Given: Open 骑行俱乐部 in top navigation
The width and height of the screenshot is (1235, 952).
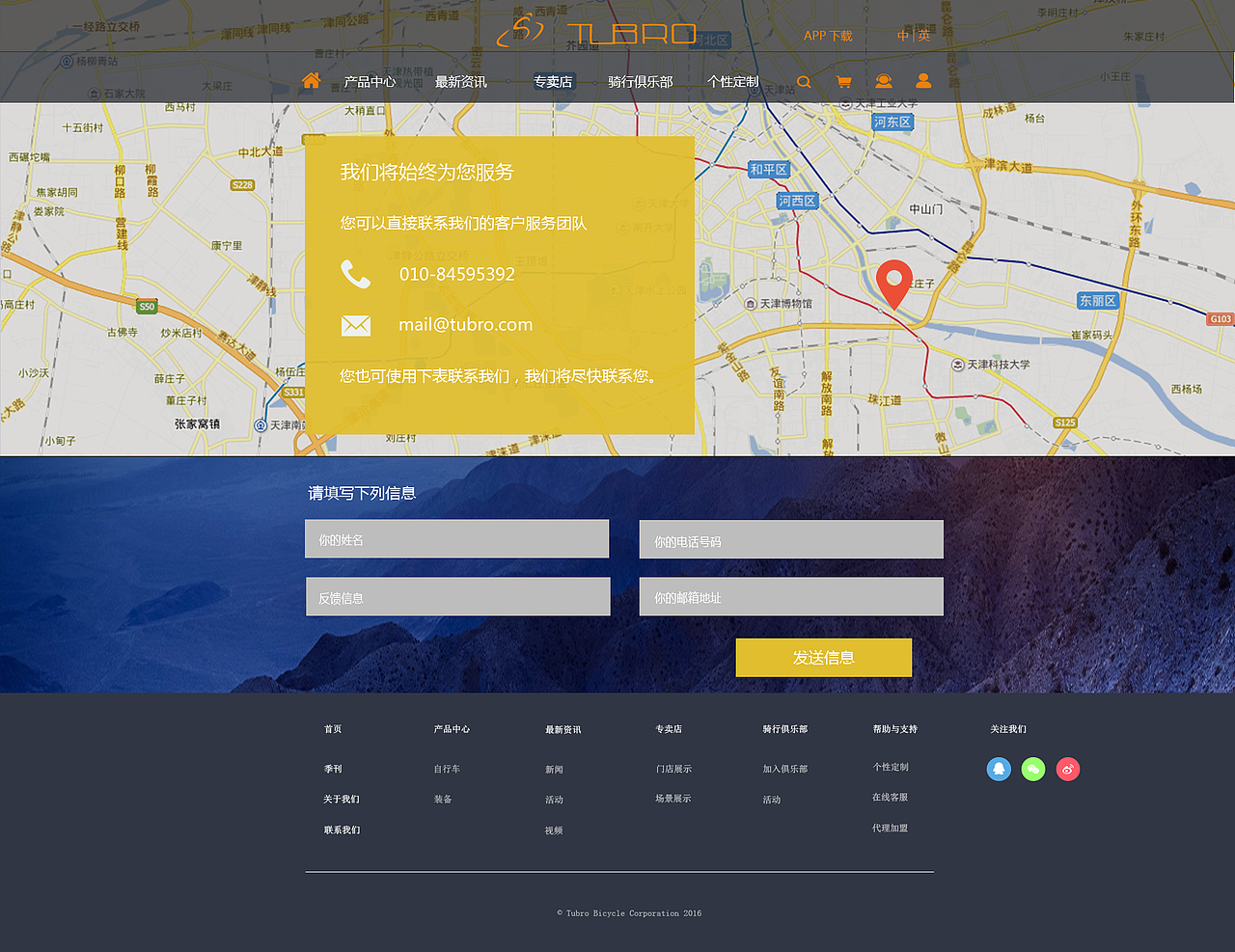Looking at the screenshot, I should [x=641, y=82].
